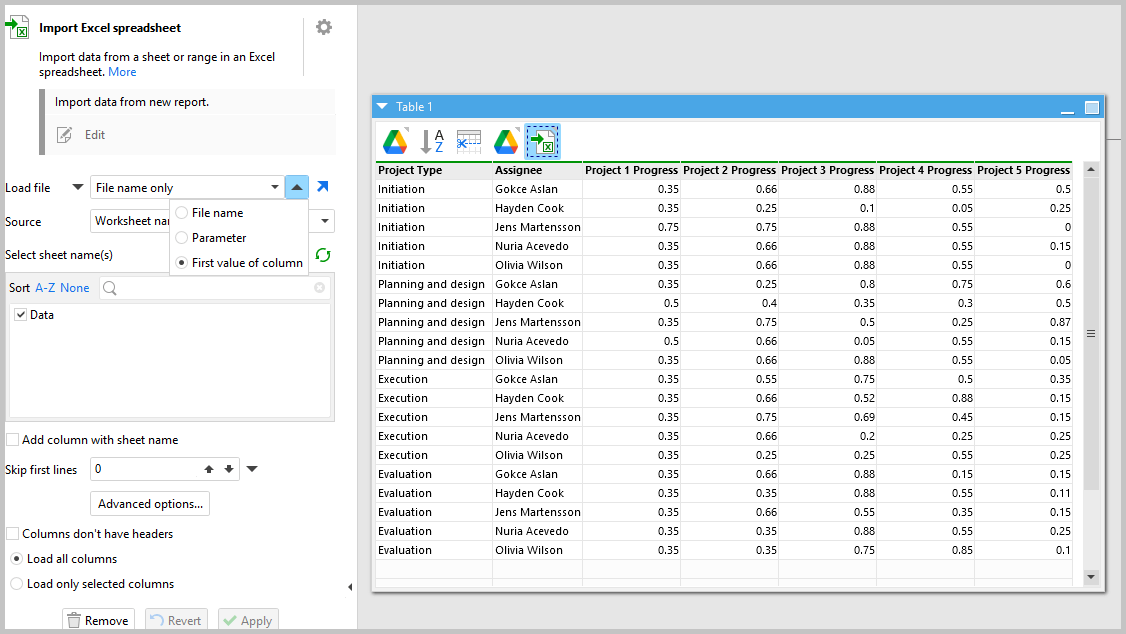The image size is (1126, 634).
Task: Select Load all columns radio button
Action: pos(17,559)
